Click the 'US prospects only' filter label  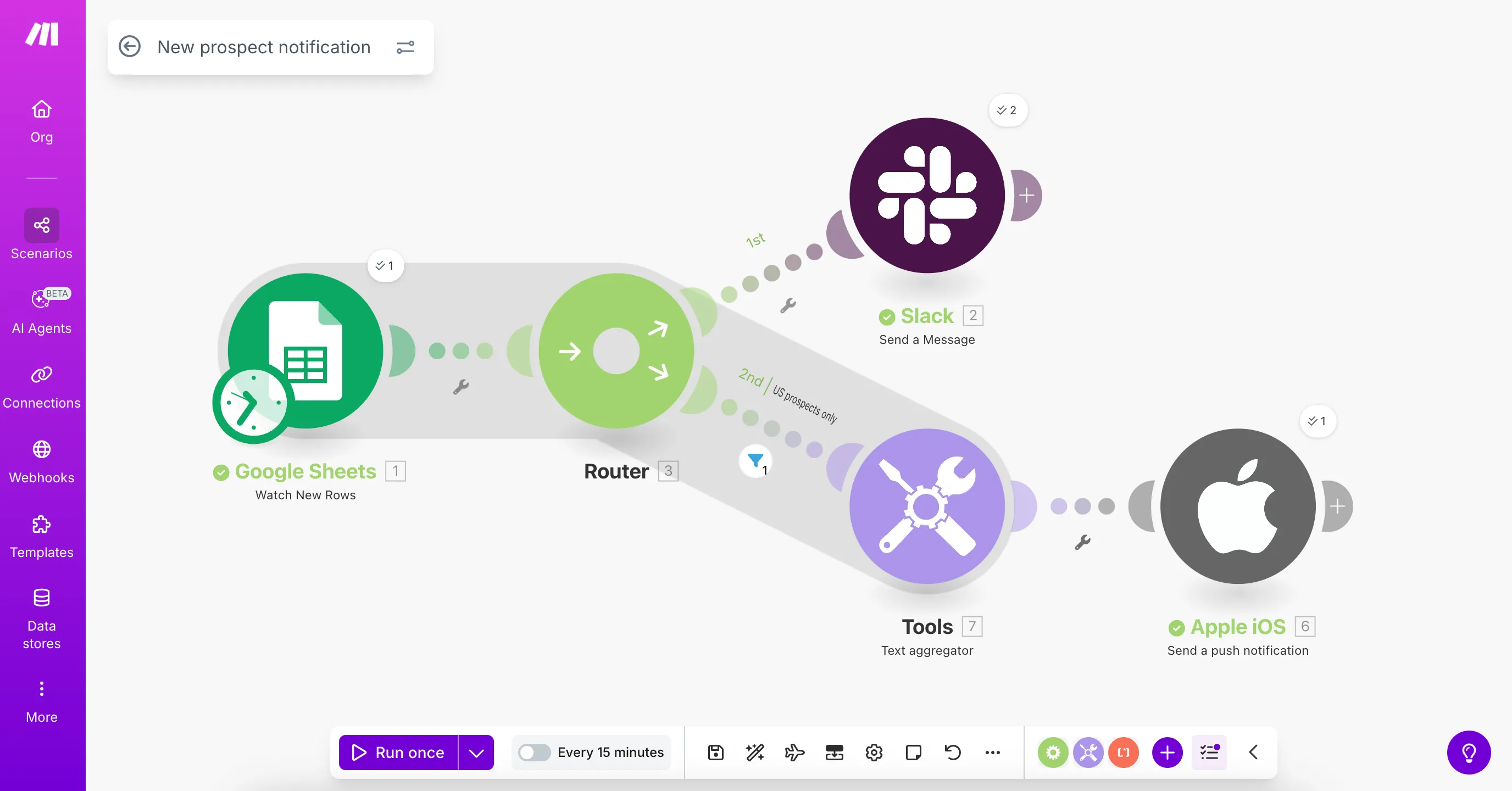(x=804, y=404)
